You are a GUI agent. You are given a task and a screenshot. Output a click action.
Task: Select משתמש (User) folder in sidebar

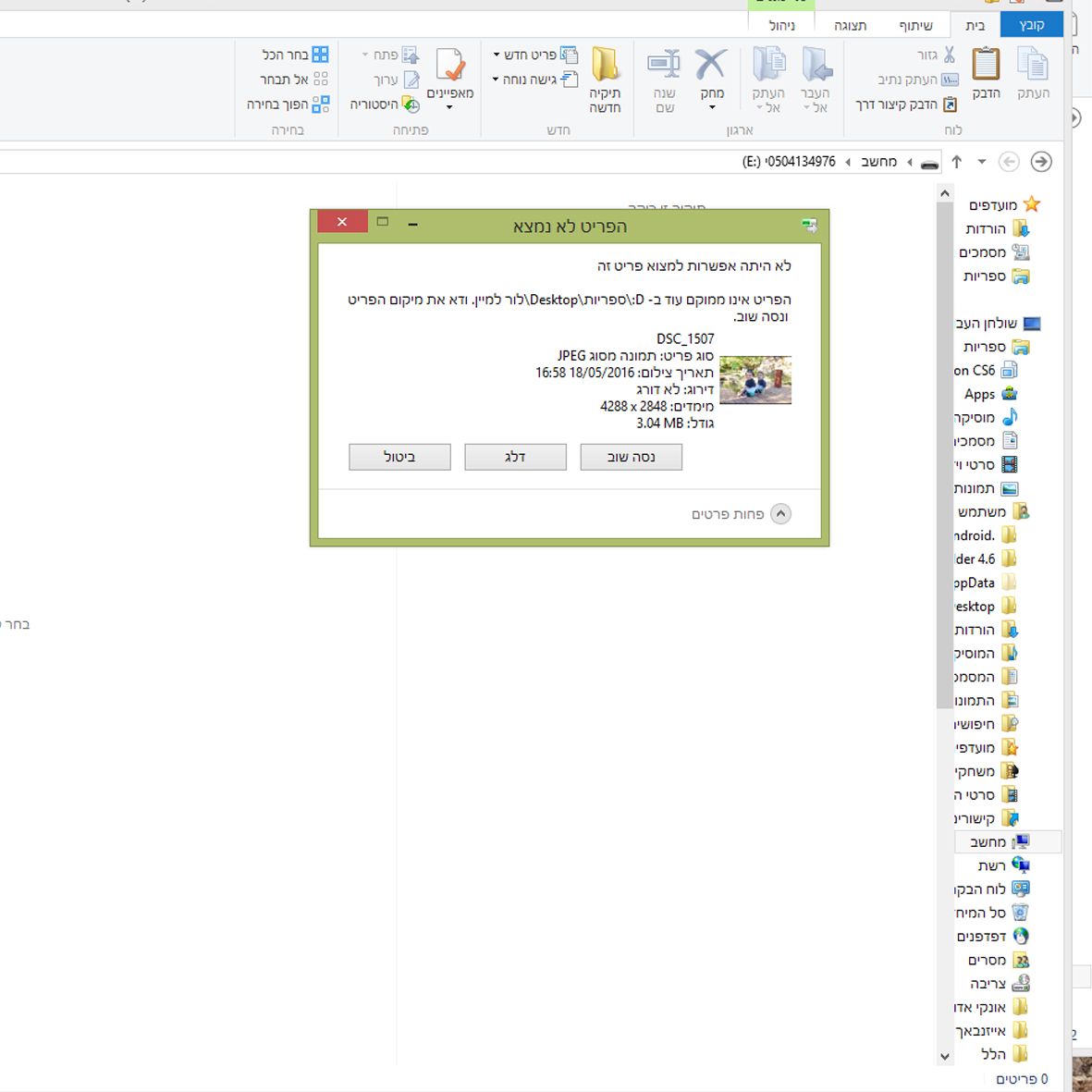(994, 512)
